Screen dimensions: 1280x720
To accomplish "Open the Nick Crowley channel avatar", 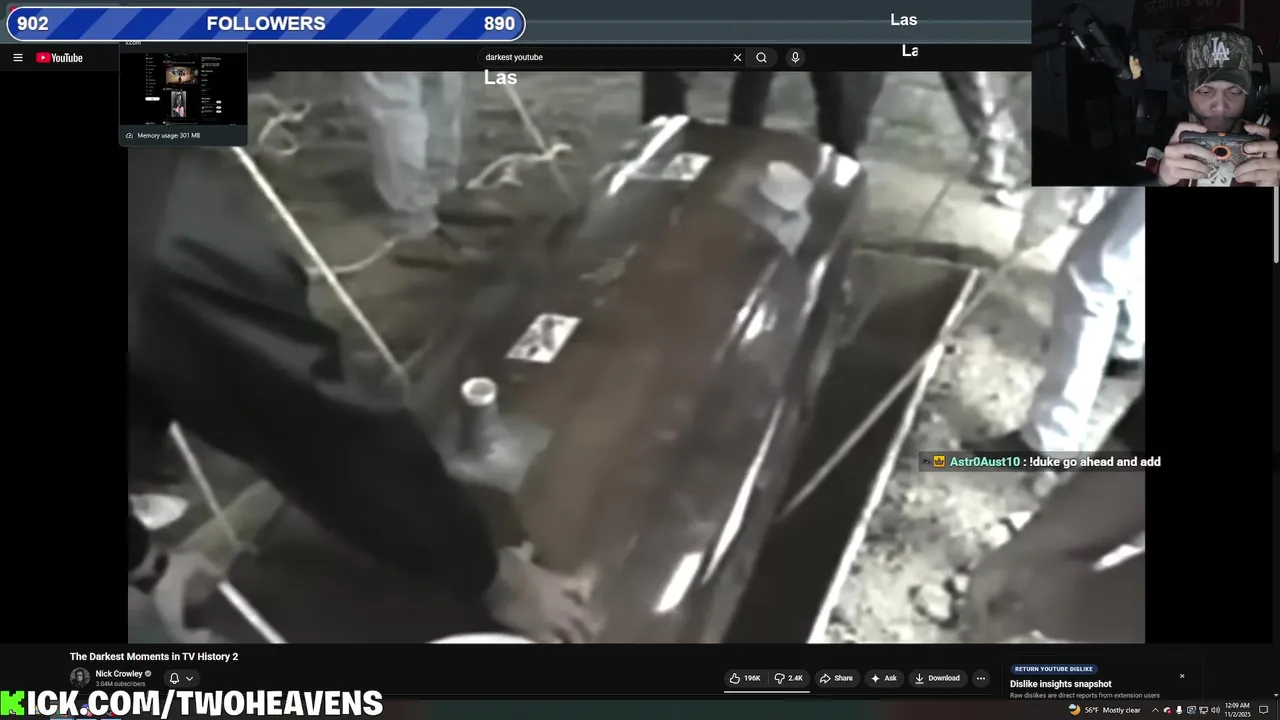I will pos(79,677).
